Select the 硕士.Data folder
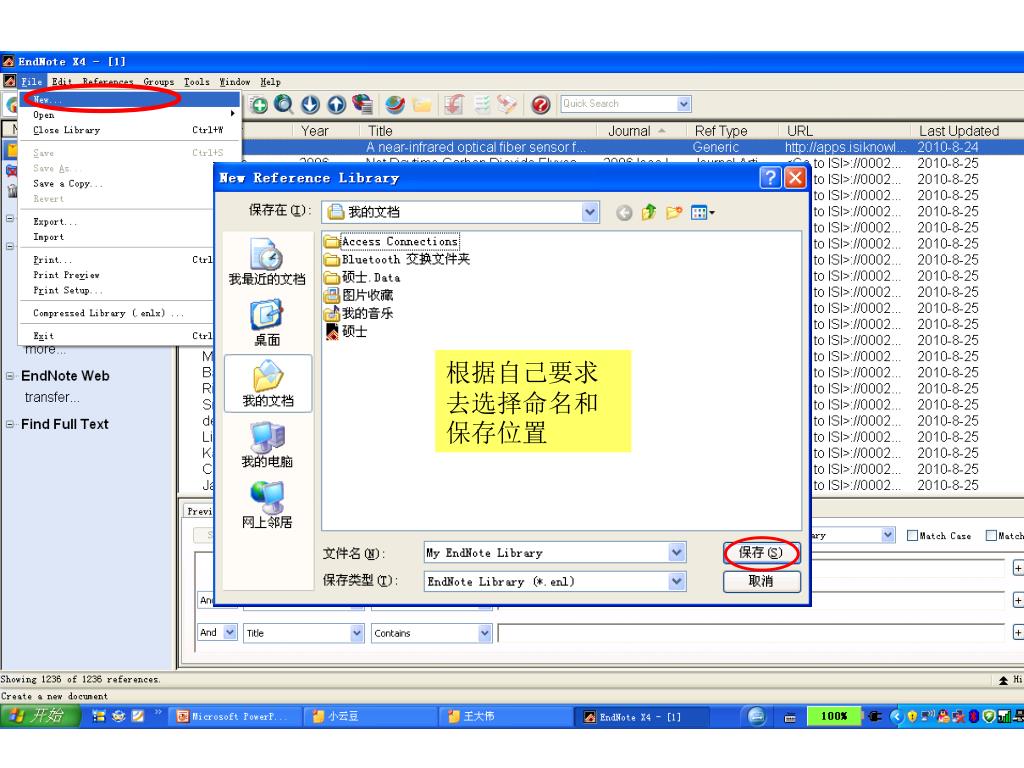 (x=362, y=278)
